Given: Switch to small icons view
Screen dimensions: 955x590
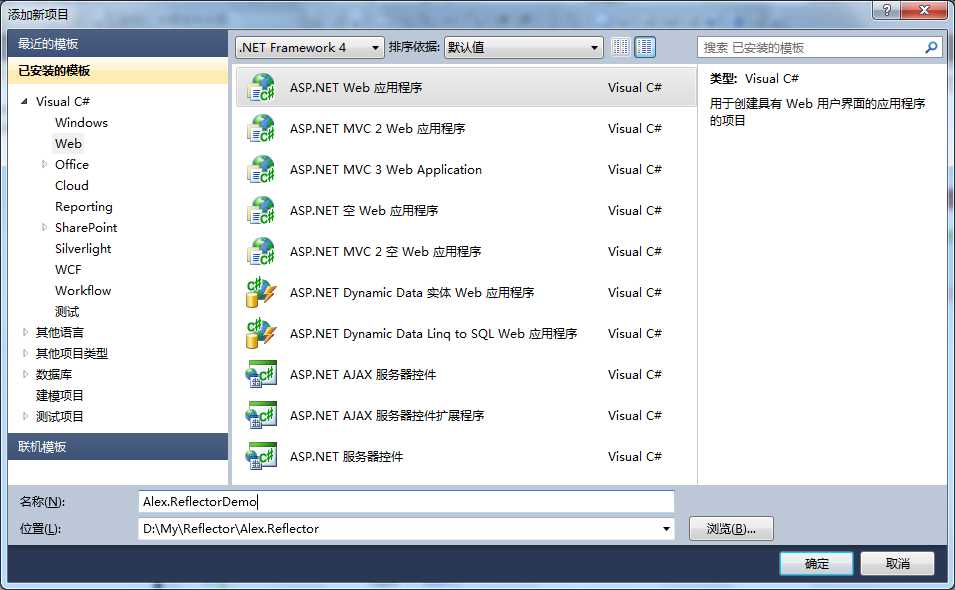Looking at the screenshot, I should (620, 47).
